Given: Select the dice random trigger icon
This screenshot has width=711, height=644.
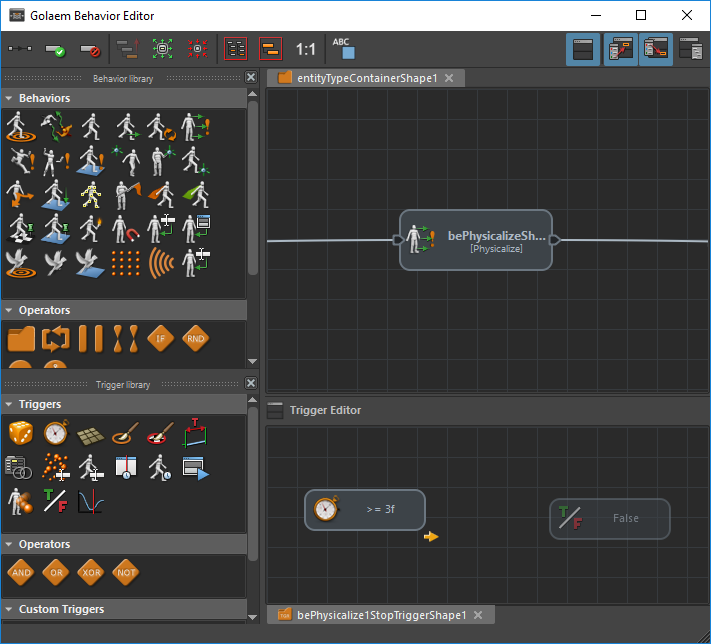Looking at the screenshot, I should [x=21, y=433].
